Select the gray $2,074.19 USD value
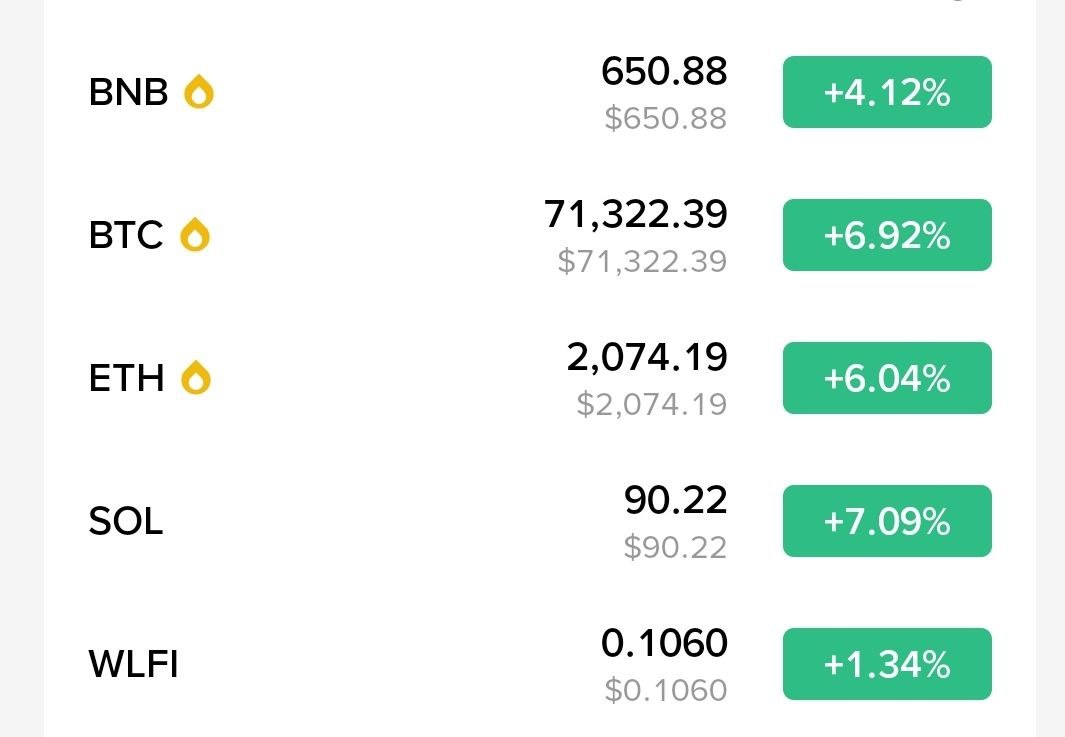The height and width of the screenshot is (737, 1065). click(x=651, y=405)
